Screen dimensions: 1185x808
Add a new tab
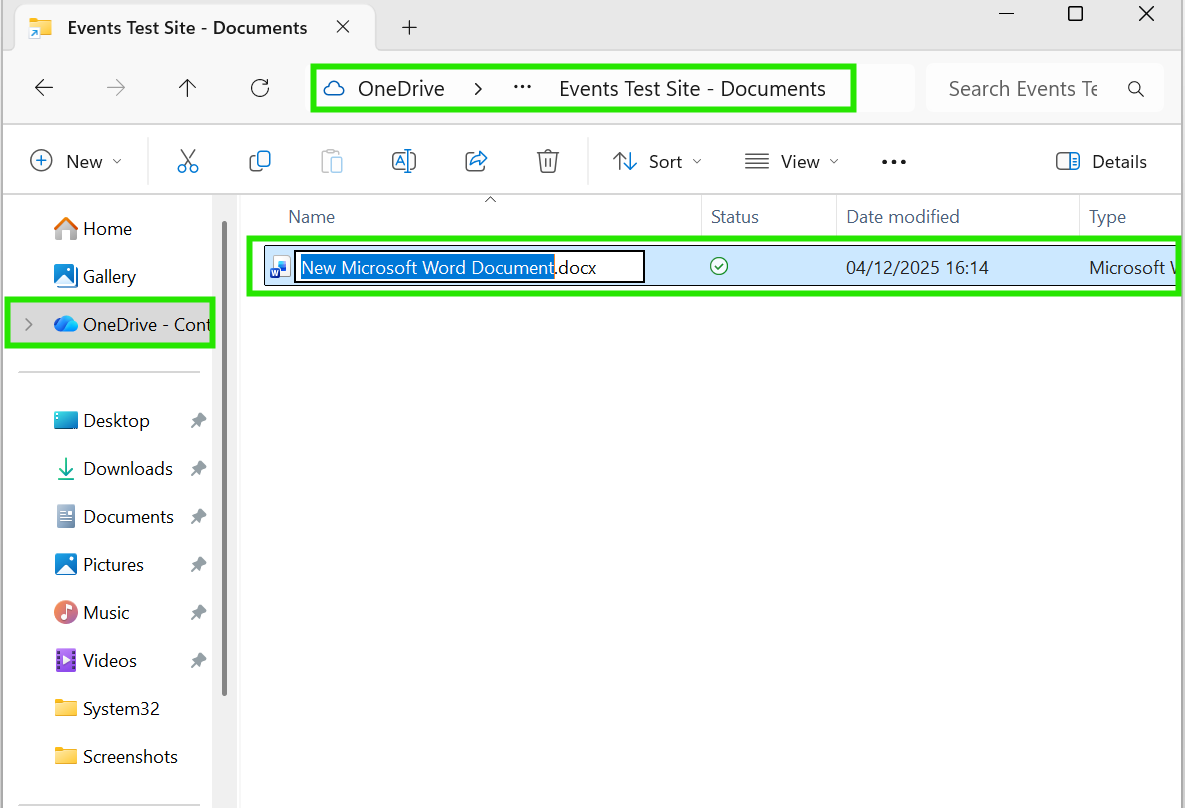(409, 28)
